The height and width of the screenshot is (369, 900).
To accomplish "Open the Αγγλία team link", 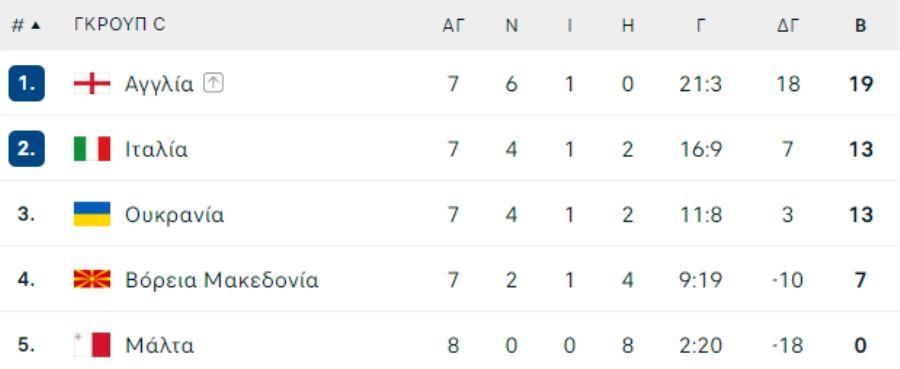I will pyautogui.click(x=159, y=84).
